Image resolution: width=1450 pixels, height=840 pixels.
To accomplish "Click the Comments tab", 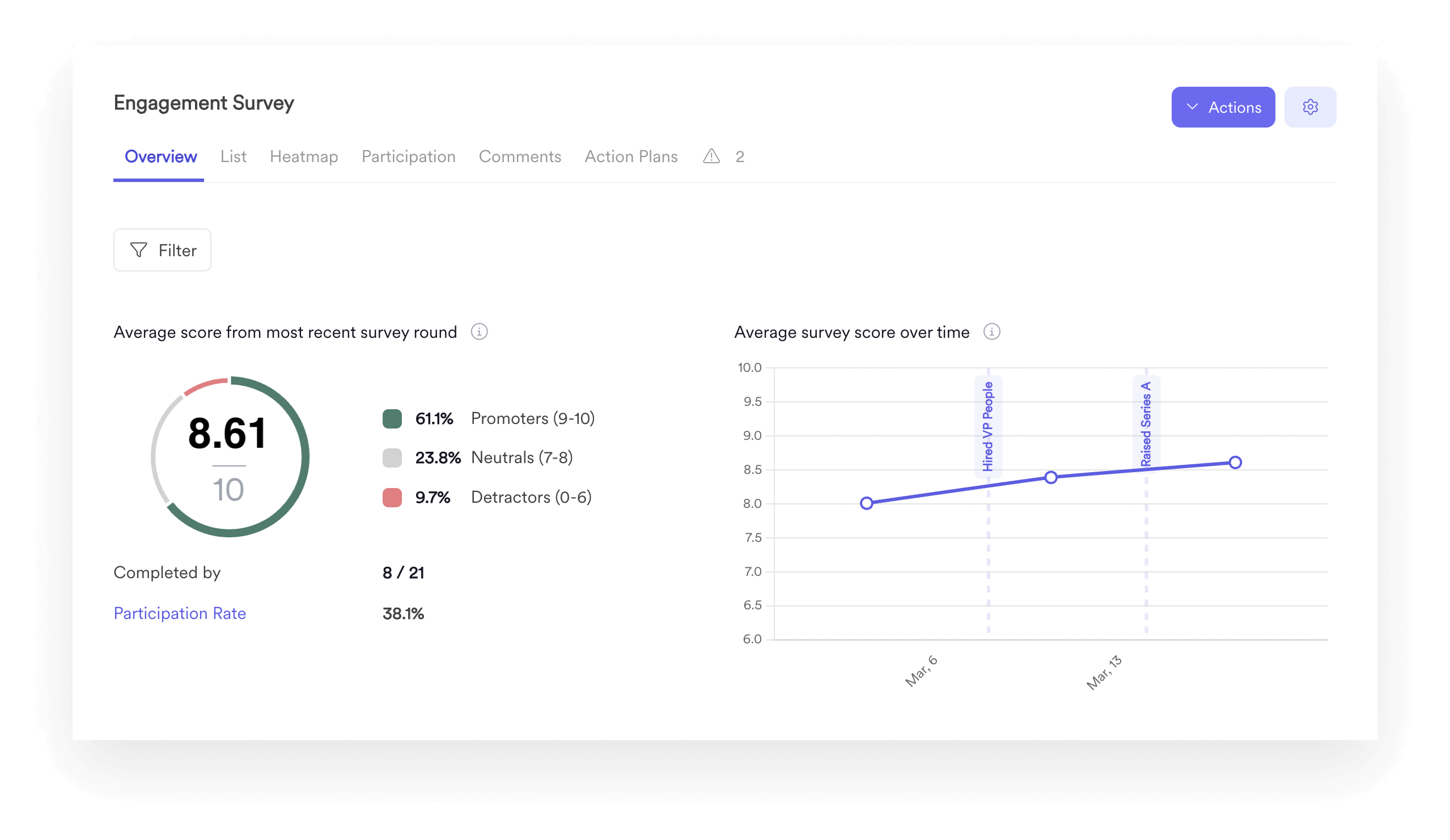I will coord(518,157).
